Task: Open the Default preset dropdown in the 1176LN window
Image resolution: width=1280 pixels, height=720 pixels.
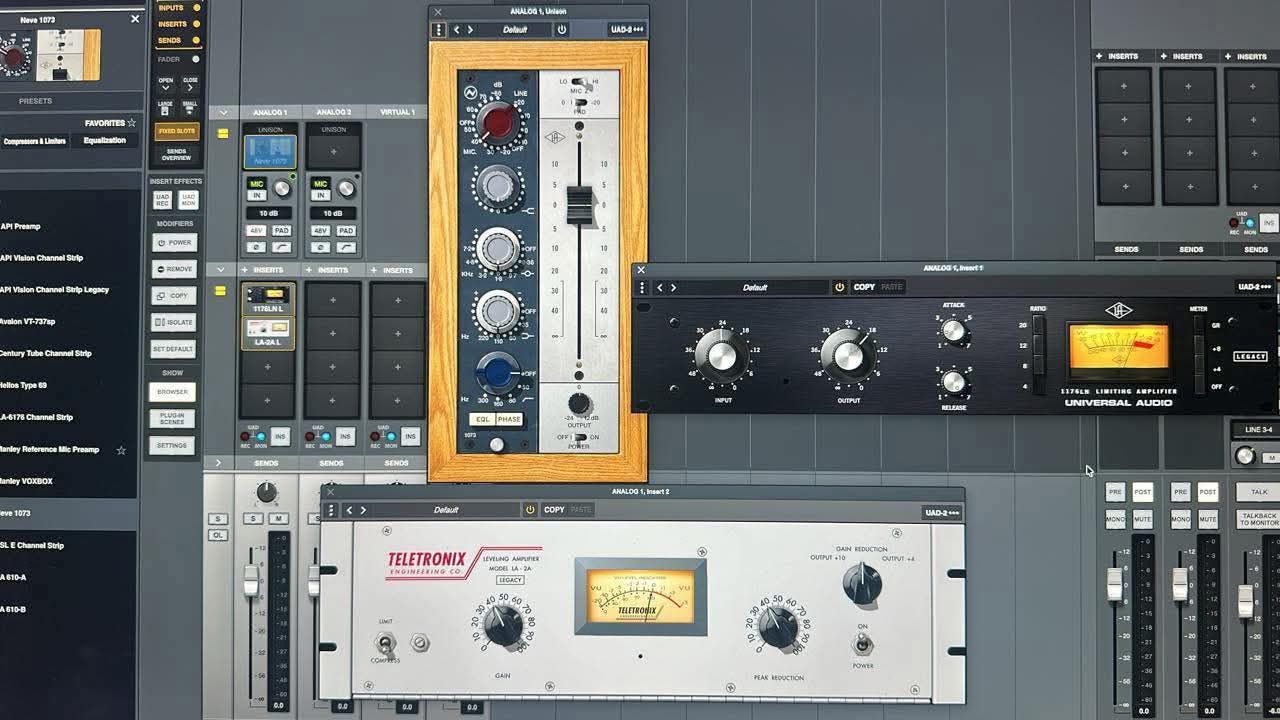Action: click(755, 287)
